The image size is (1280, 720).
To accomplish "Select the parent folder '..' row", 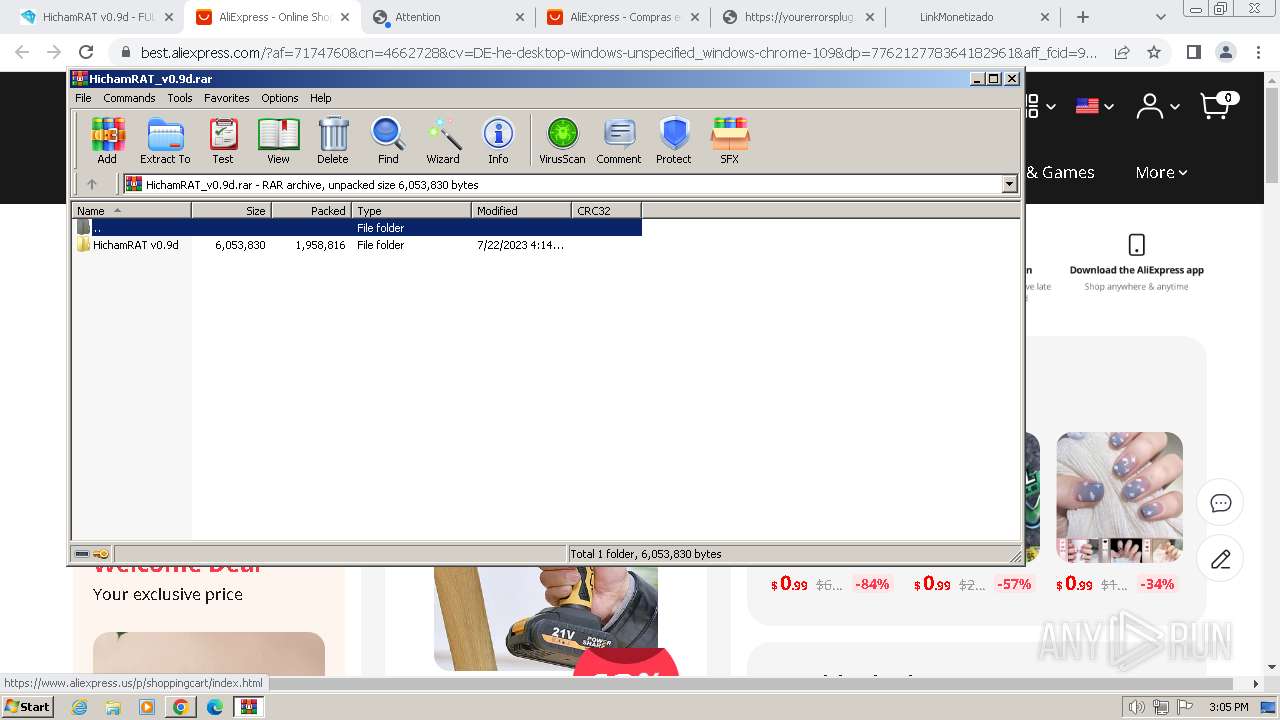I will [357, 228].
